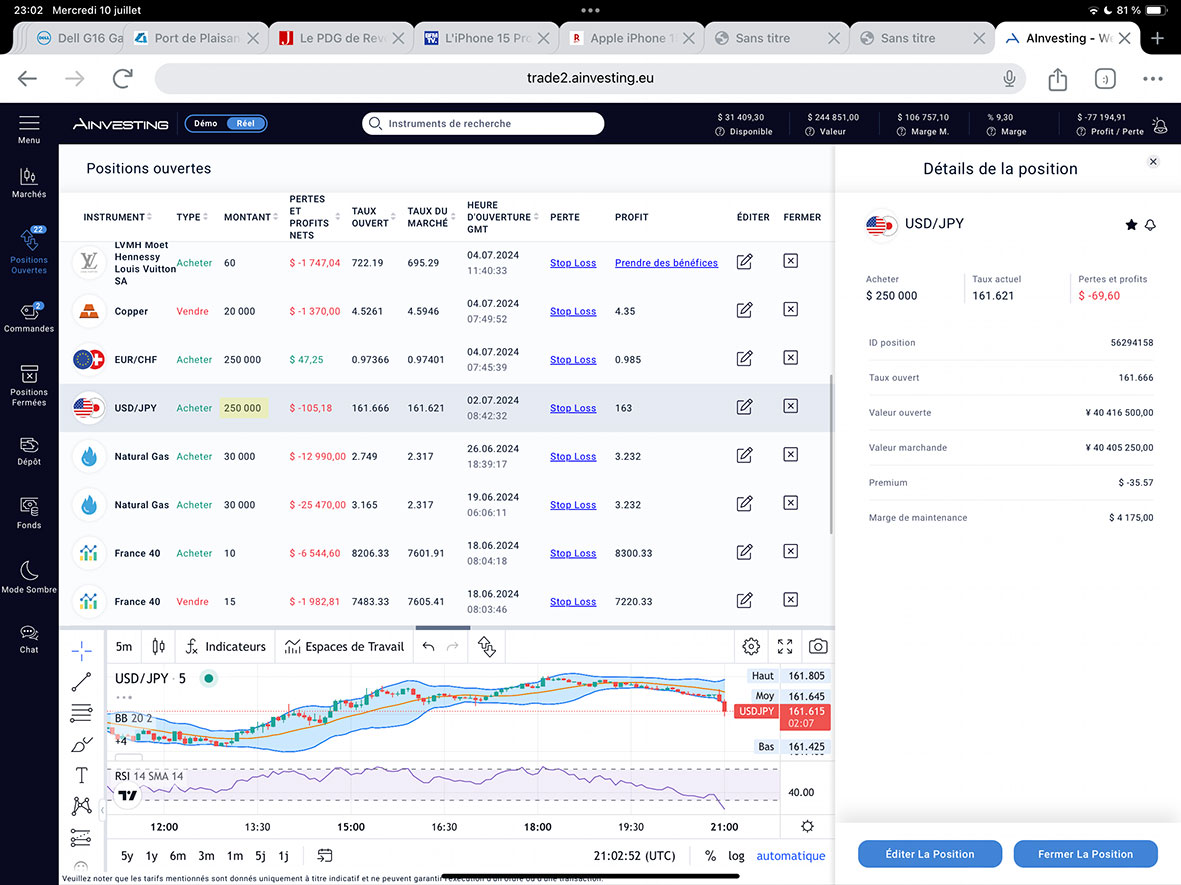This screenshot has height=885, width=1181.
Task: Sort table by Instrument column
Action: point(117,217)
